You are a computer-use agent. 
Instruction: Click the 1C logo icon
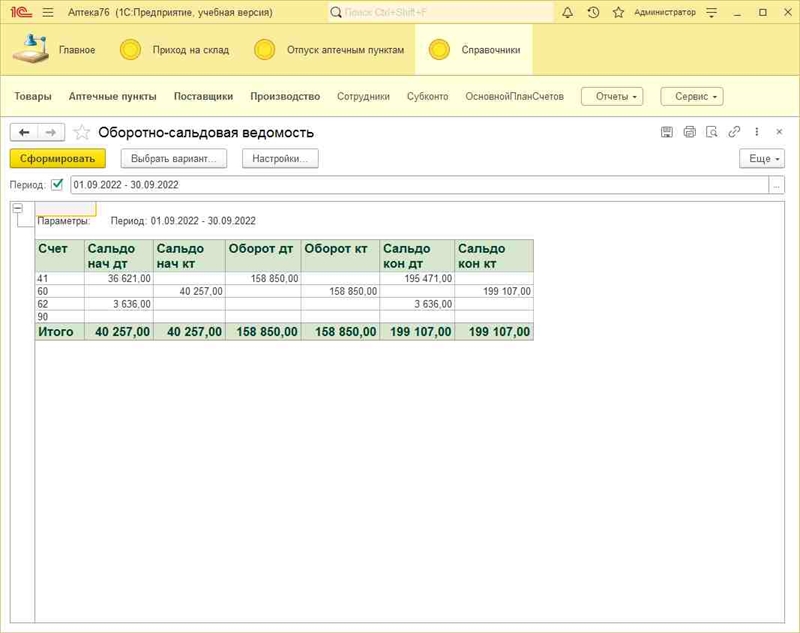coord(21,12)
